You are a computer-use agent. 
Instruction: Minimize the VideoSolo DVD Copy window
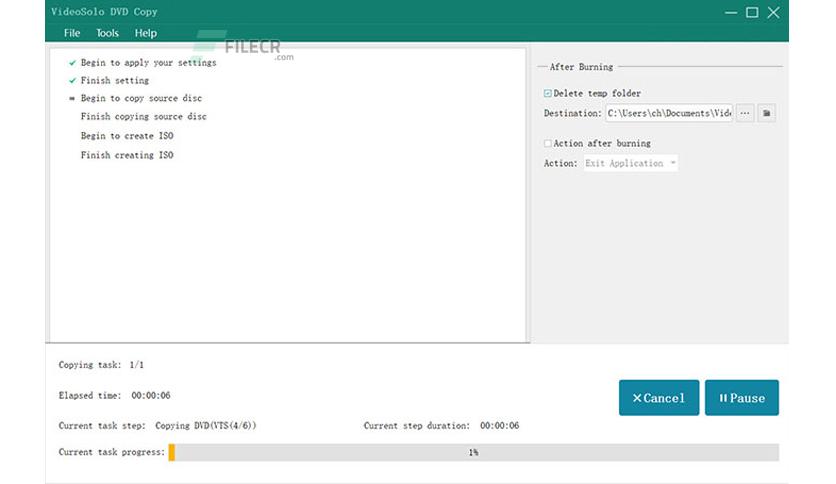click(x=731, y=12)
